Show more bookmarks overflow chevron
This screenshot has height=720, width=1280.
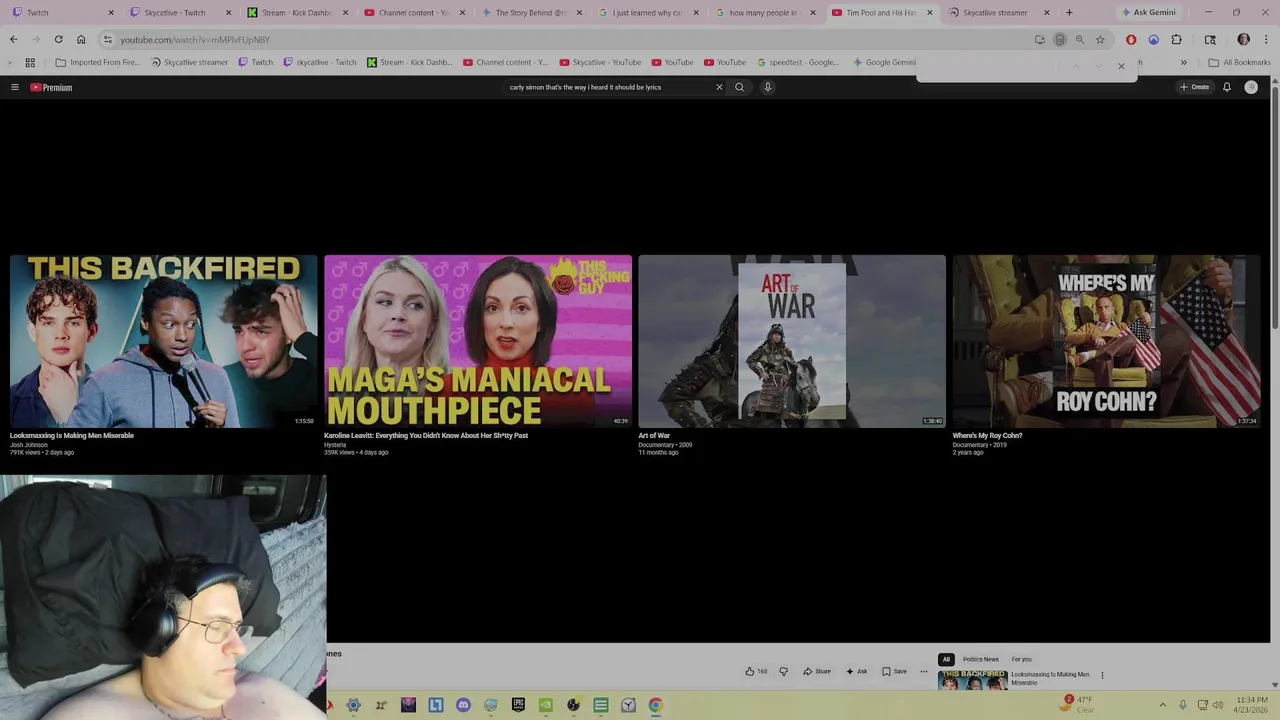1184,62
